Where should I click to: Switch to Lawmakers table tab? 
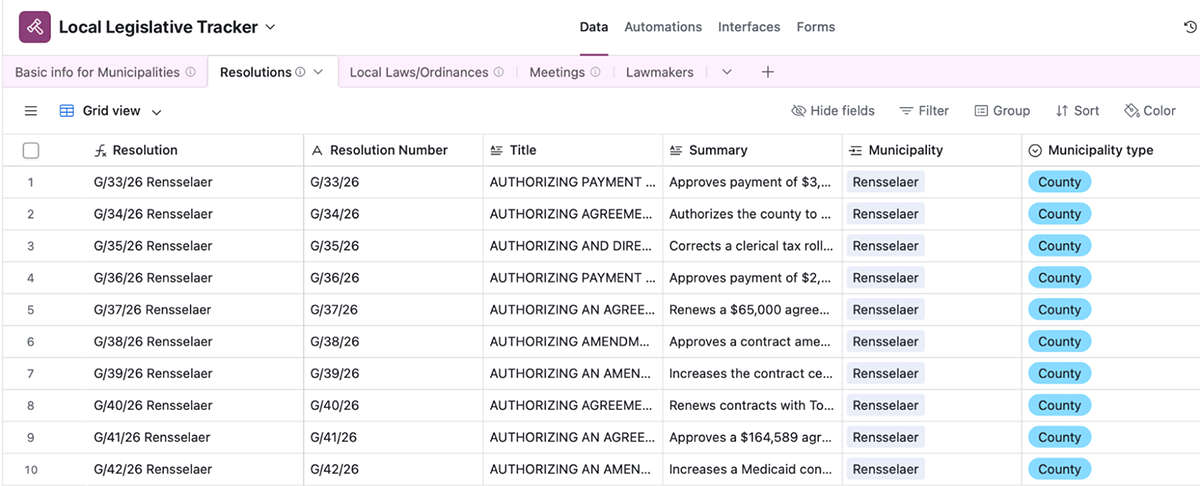click(660, 72)
